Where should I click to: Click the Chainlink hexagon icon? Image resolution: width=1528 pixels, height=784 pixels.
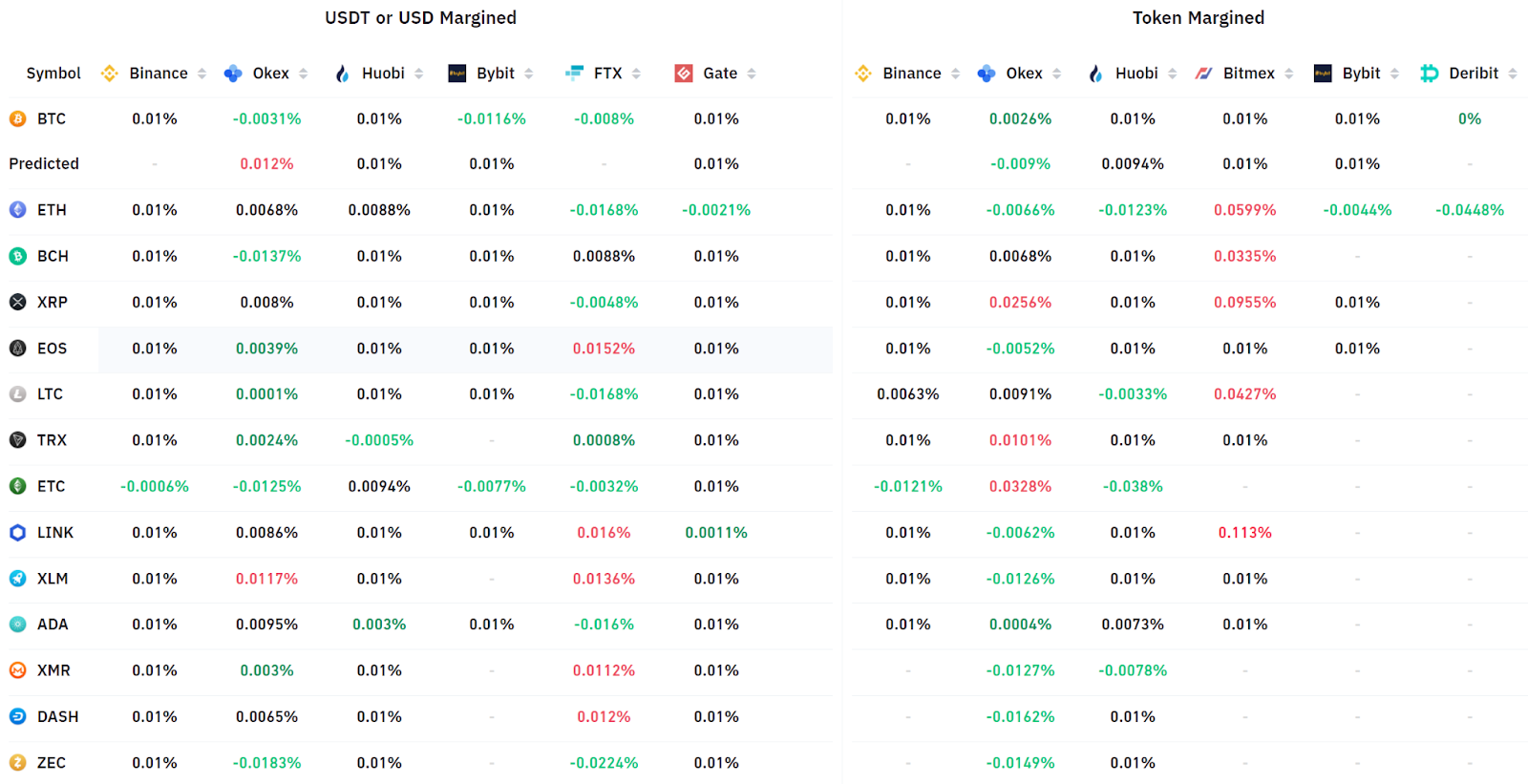pos(18,533)
